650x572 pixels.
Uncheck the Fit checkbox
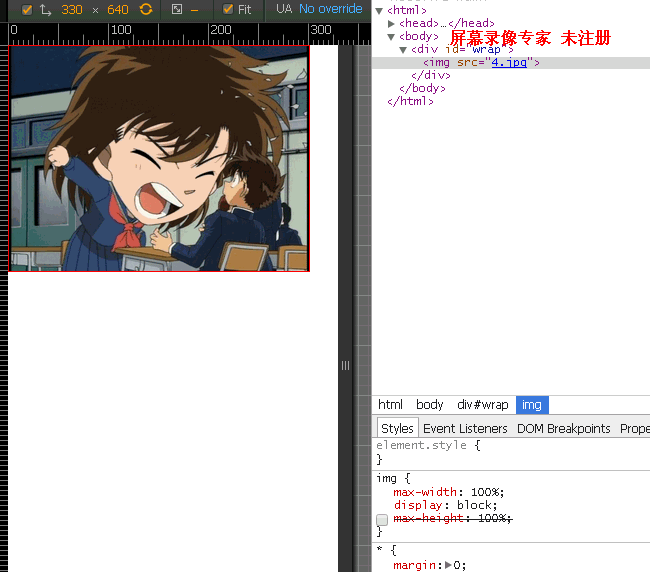pos(228,10)
